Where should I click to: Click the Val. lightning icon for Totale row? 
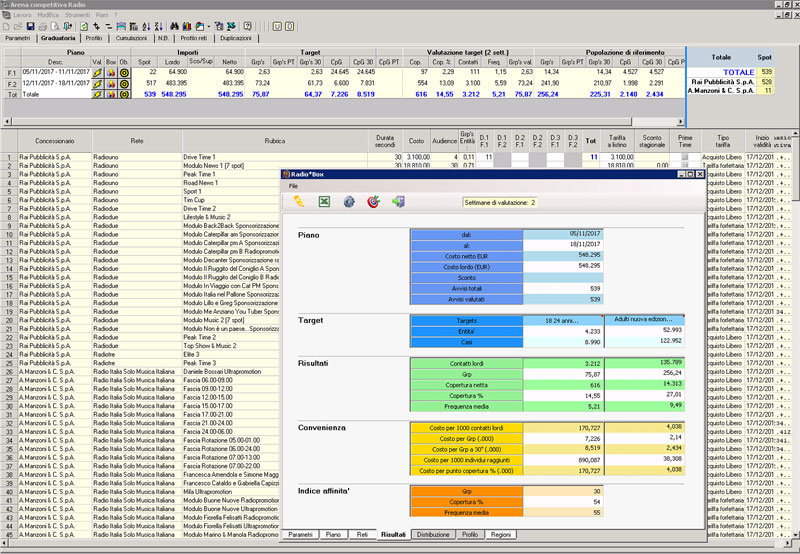(98, 93)
